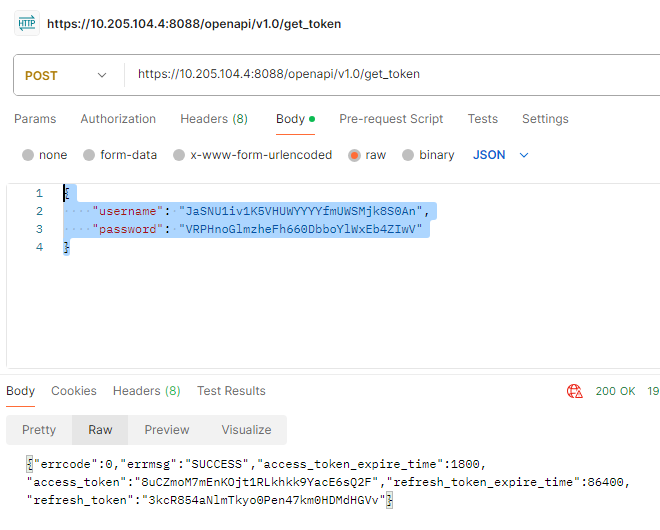
Task: Click the "refresh_token" line in the response
Action: [x=209, y=500]
